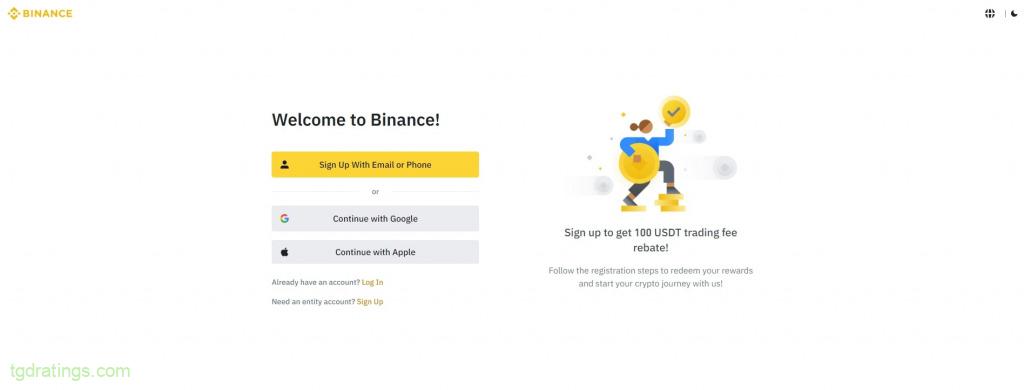Click the coin-carrying character illustration
Screen dimensions: 1024x390
(650, 155)
